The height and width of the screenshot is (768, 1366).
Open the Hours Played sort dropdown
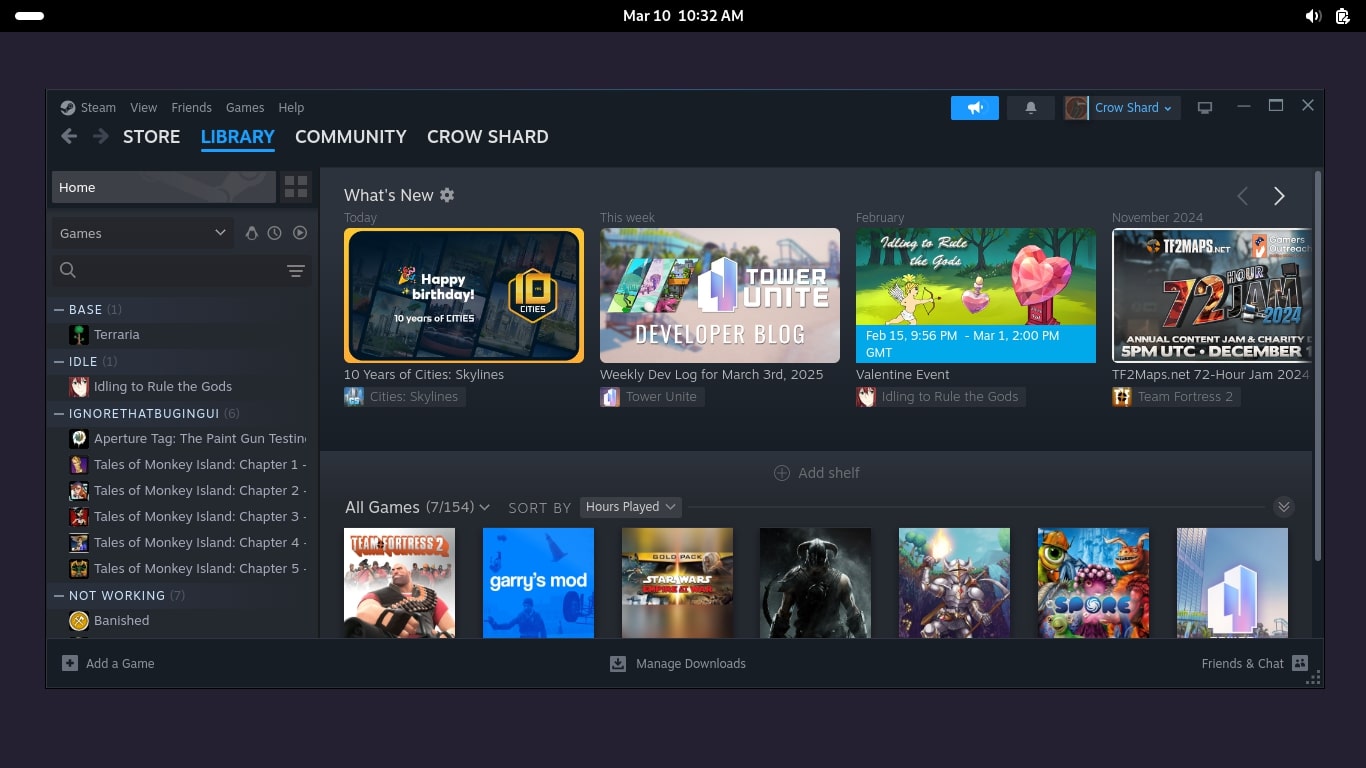coord(631,507)
